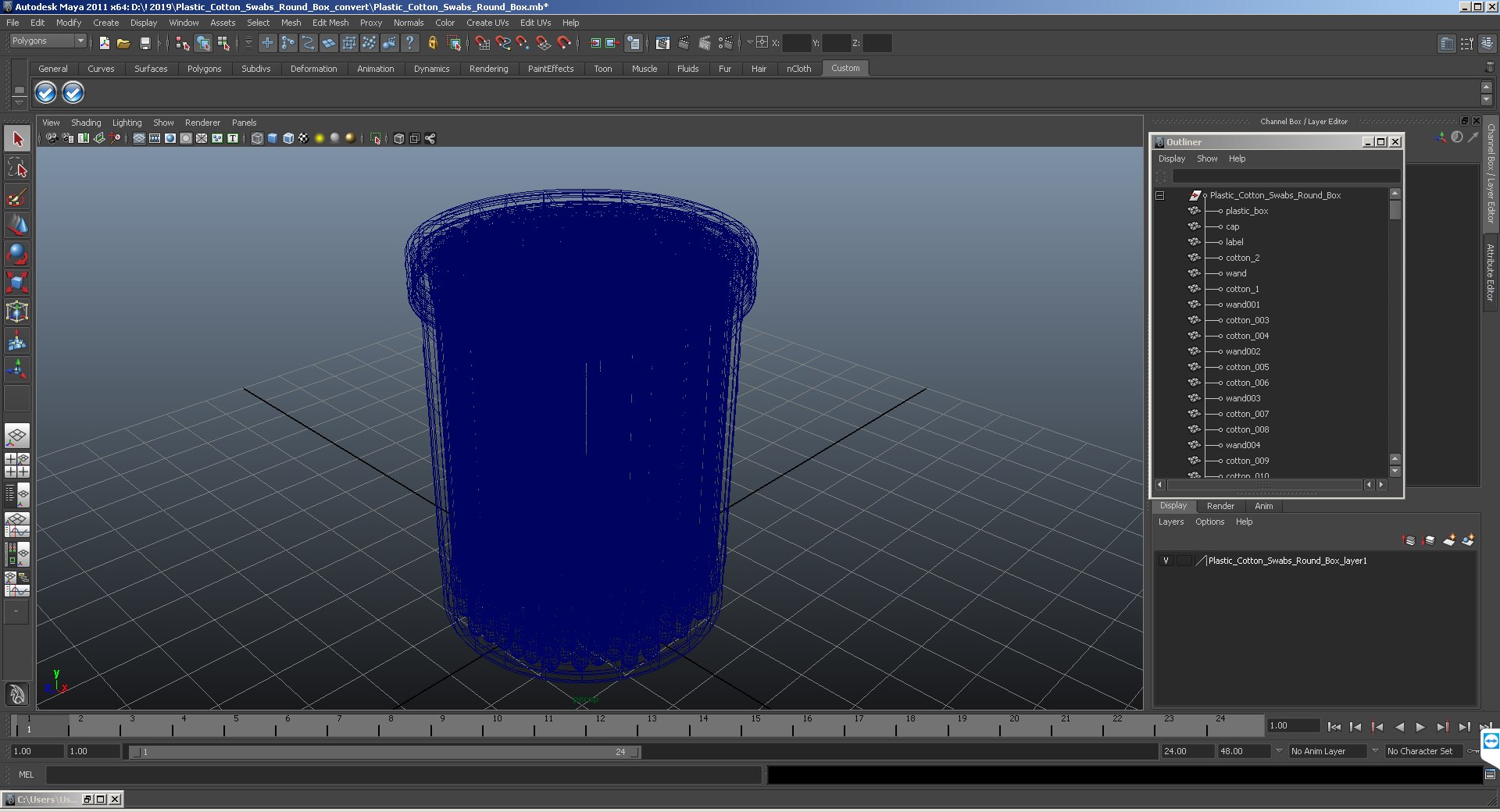Create a new empty display layer
1500x812 pixels.
[x=1449, y=540]
